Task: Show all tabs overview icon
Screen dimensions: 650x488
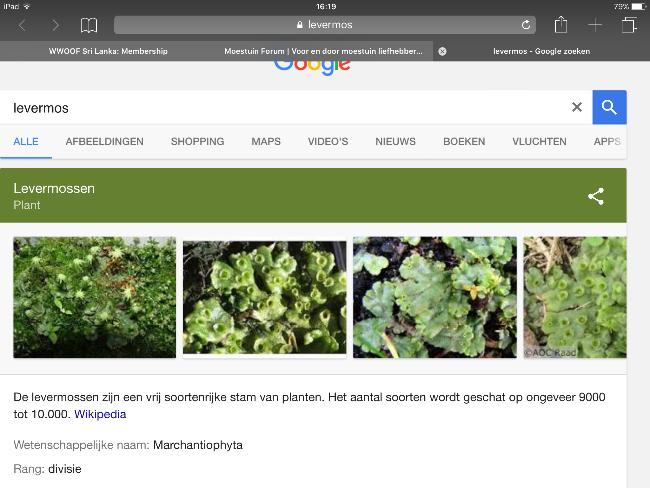Action: click(629, 25)
